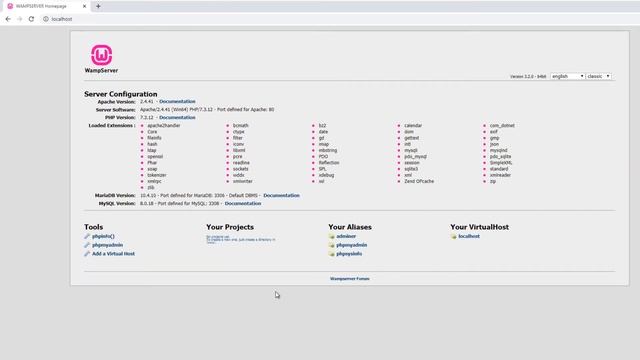The image size is (640, 360).
Task: Click the wrench icon next to phpinfo()
Action: [87, 236]
